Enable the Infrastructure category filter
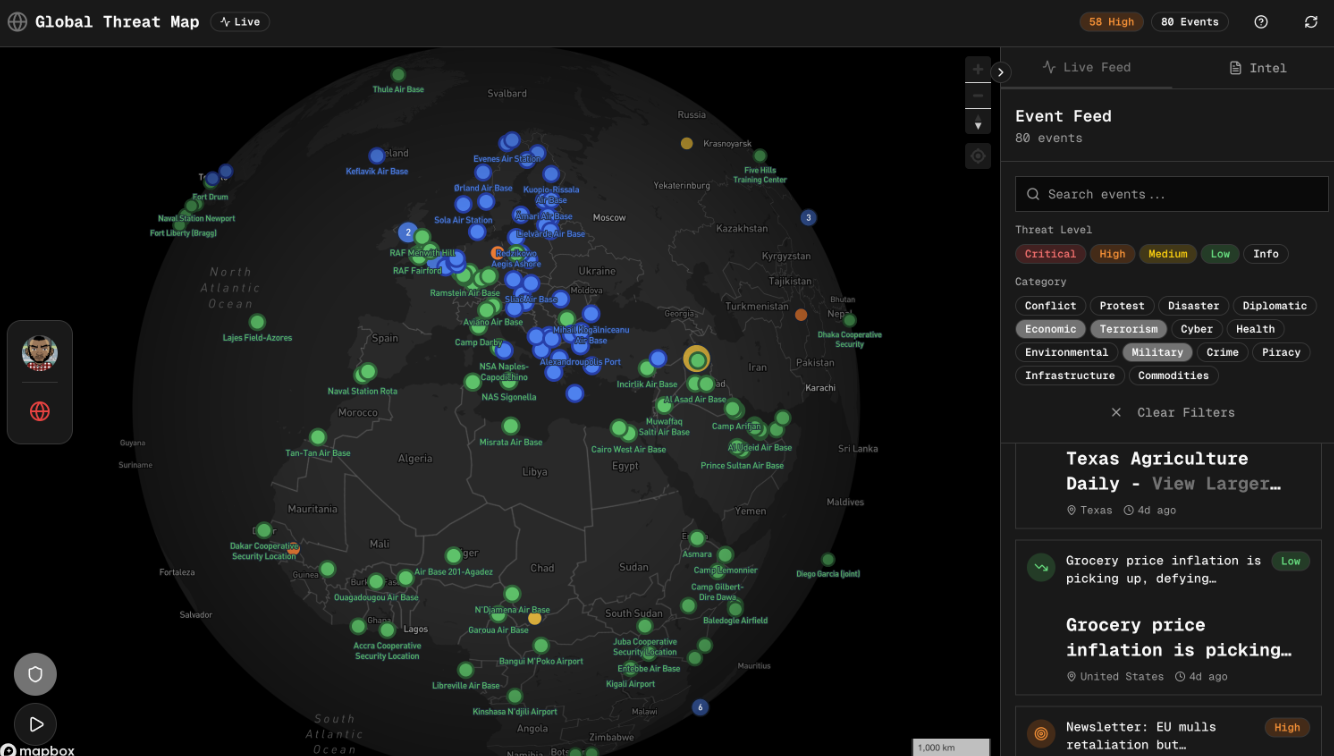This screenshot has width=1334, height=756. coord(1069,376)
